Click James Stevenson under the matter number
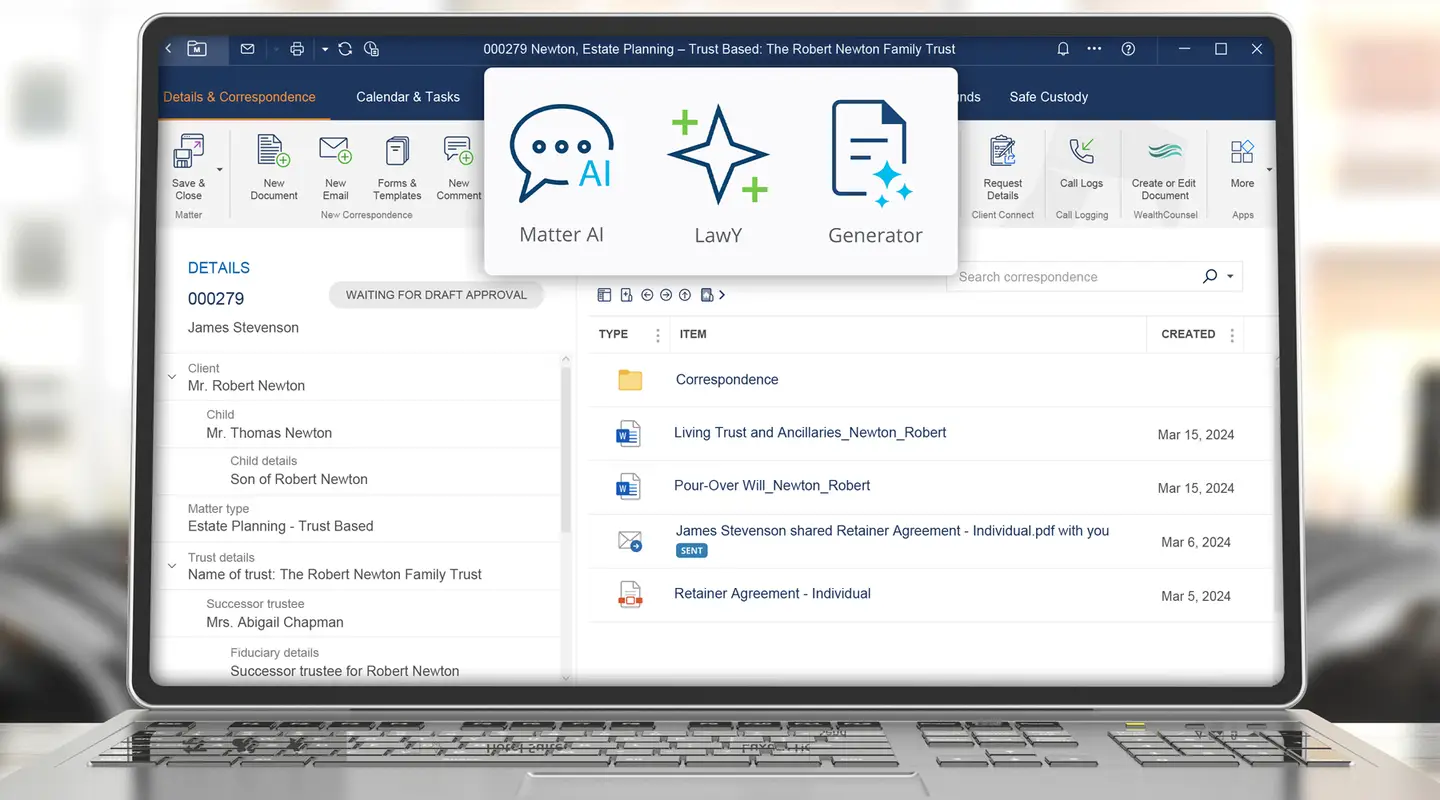 click(243, 327)
